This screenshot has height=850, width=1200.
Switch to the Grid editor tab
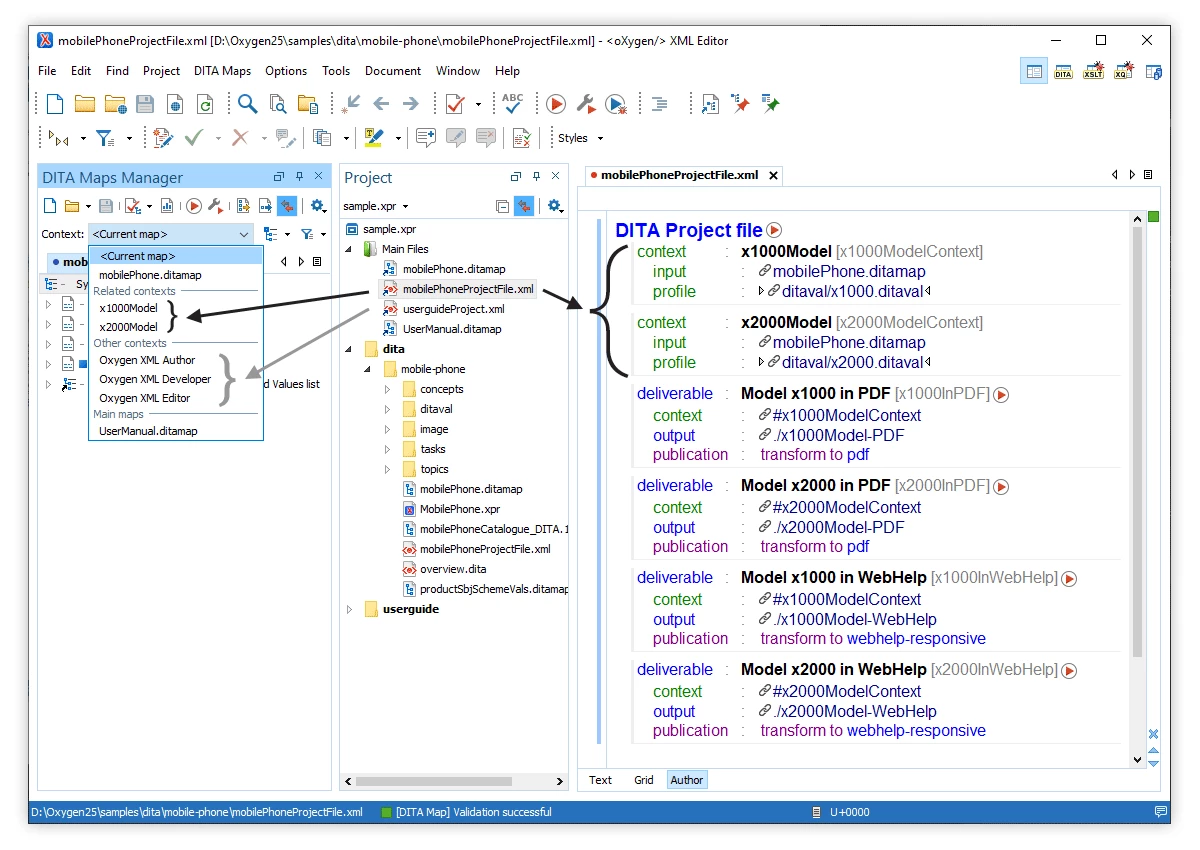tap(643, 780)
